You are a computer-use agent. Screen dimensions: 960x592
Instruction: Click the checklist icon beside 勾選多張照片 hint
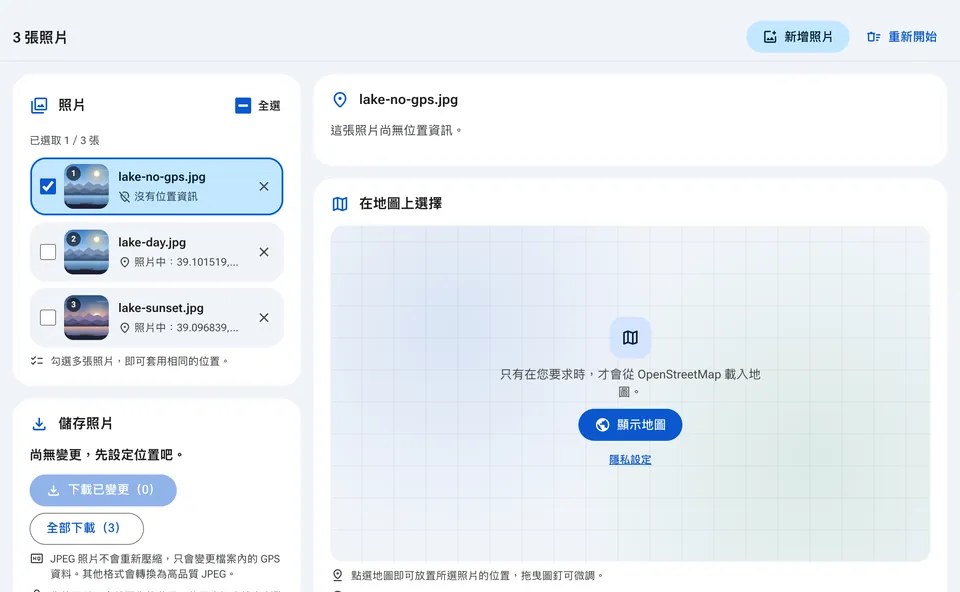[x=37, y=361]
